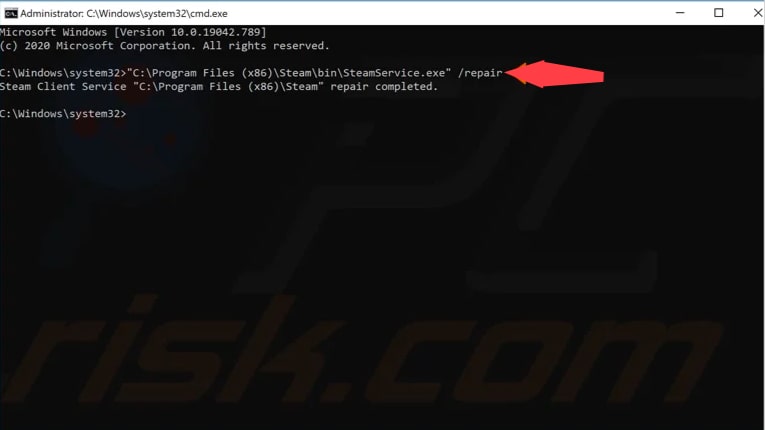Place cursor at the empty C:\Windows\system32> prompt

pyautogui.click(x=63, y=114)
